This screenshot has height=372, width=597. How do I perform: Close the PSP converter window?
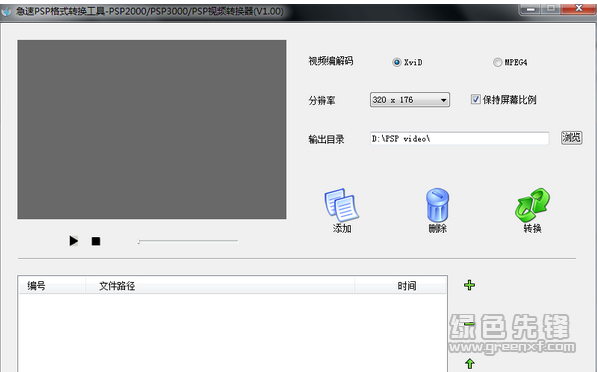pos(578,8)
